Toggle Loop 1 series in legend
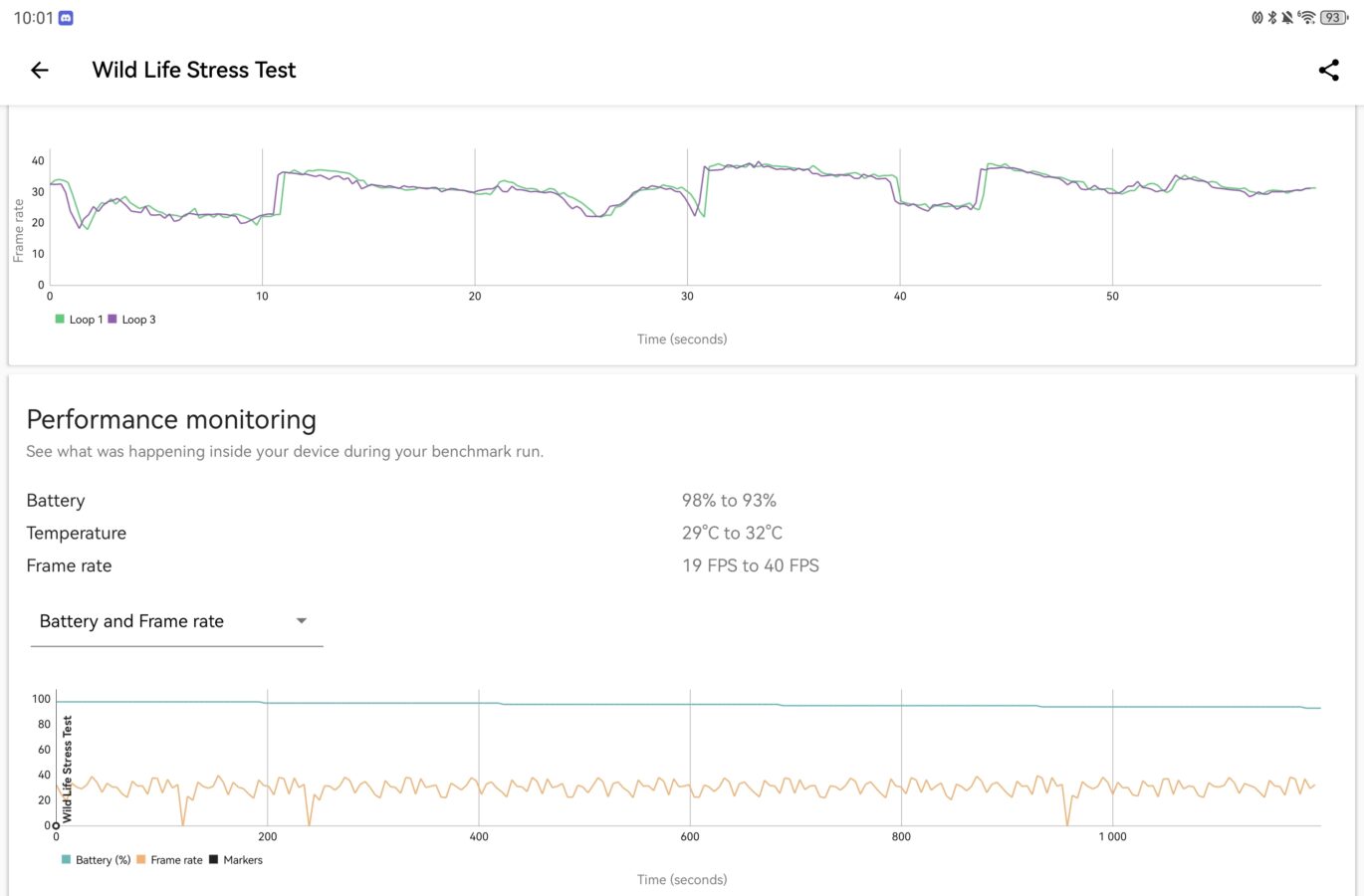The height and width of the screenshot is (896, 1364). tap(79, 320)
